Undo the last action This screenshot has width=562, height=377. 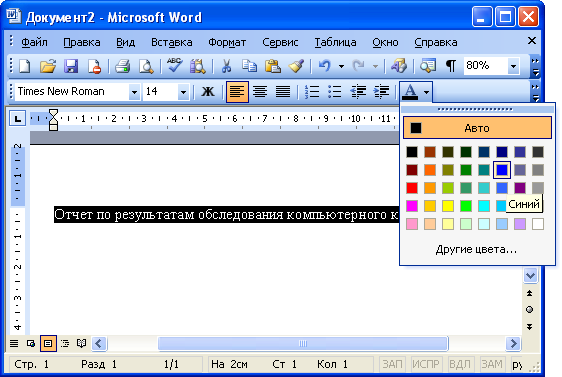coord(325,66)
